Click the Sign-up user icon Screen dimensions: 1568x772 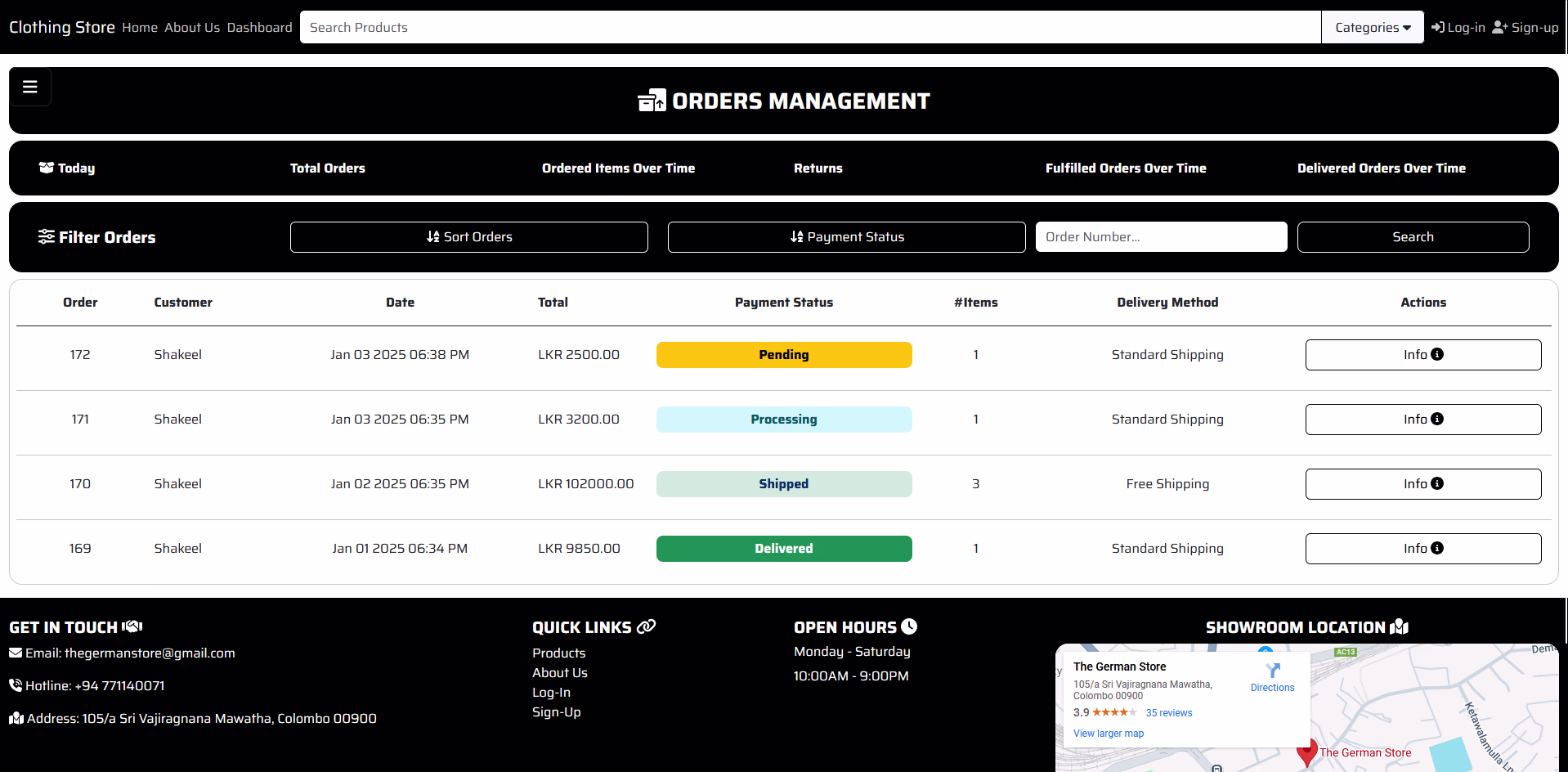1499,27
